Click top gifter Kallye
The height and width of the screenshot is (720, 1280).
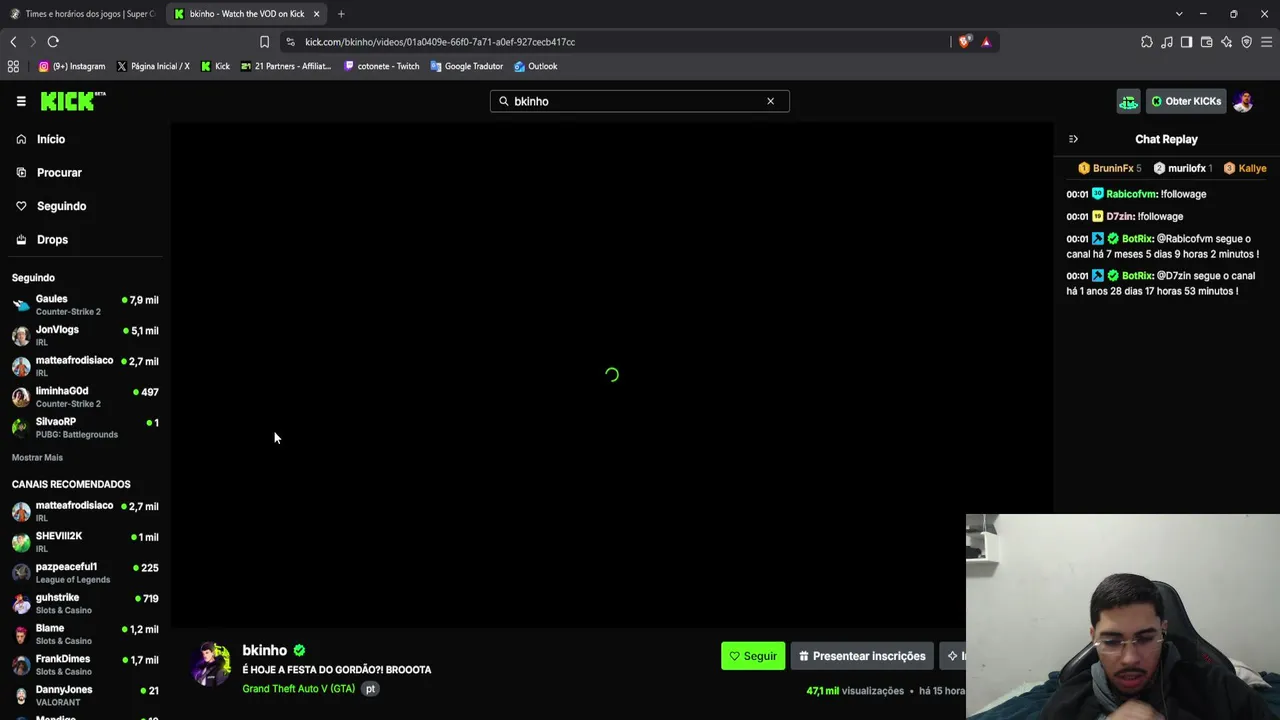tap(1245, 168)
